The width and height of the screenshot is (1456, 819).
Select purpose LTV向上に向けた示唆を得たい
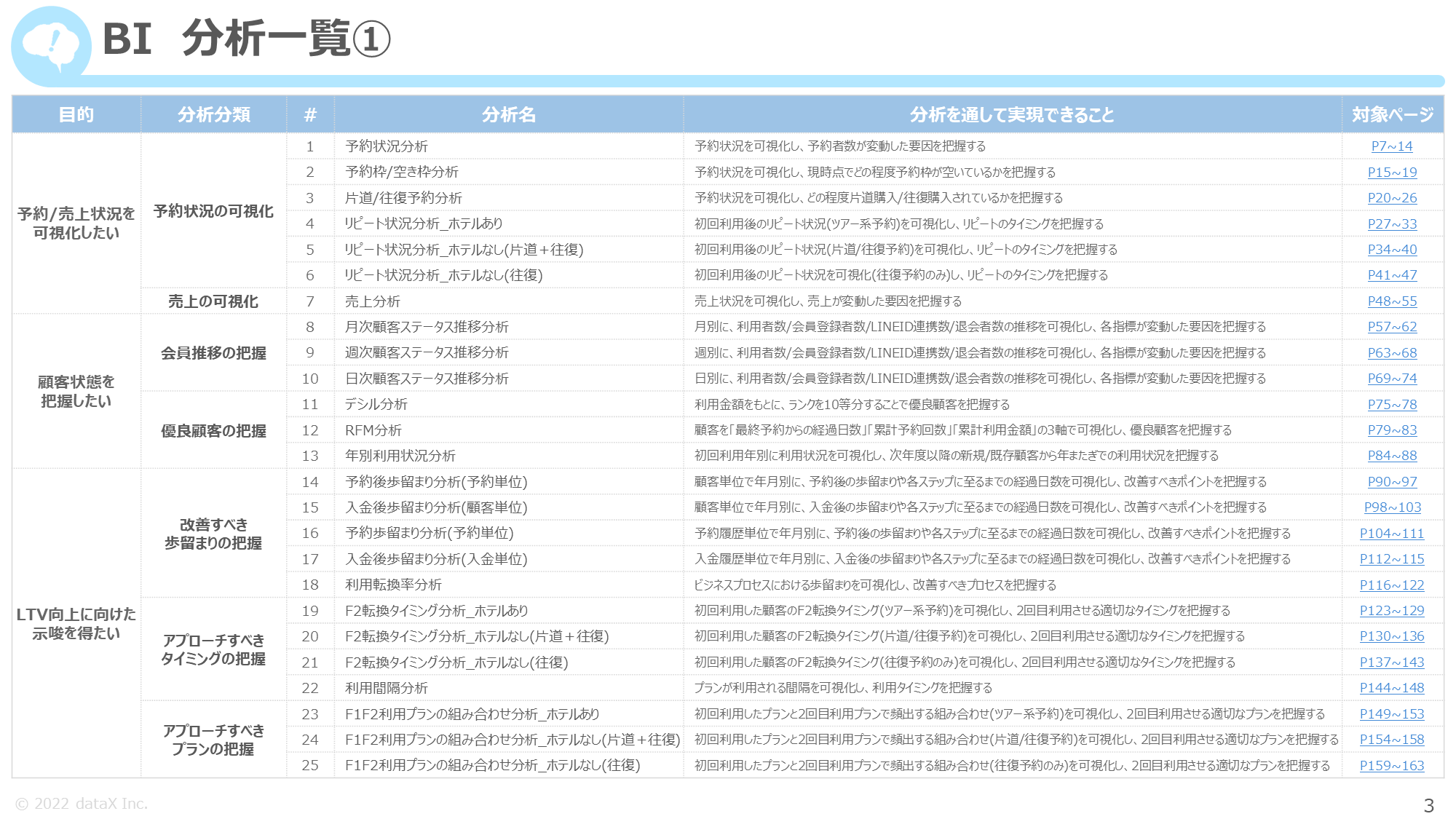pos(76,624)
